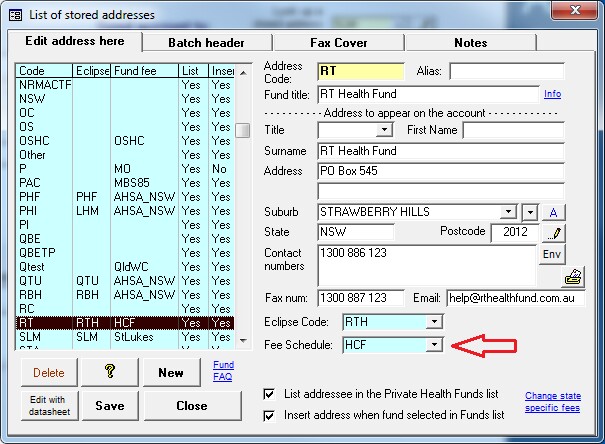Click the fax/printer icon near Contact numbers
Viewport: 605px width, 444px height.
tap(573, 277)
